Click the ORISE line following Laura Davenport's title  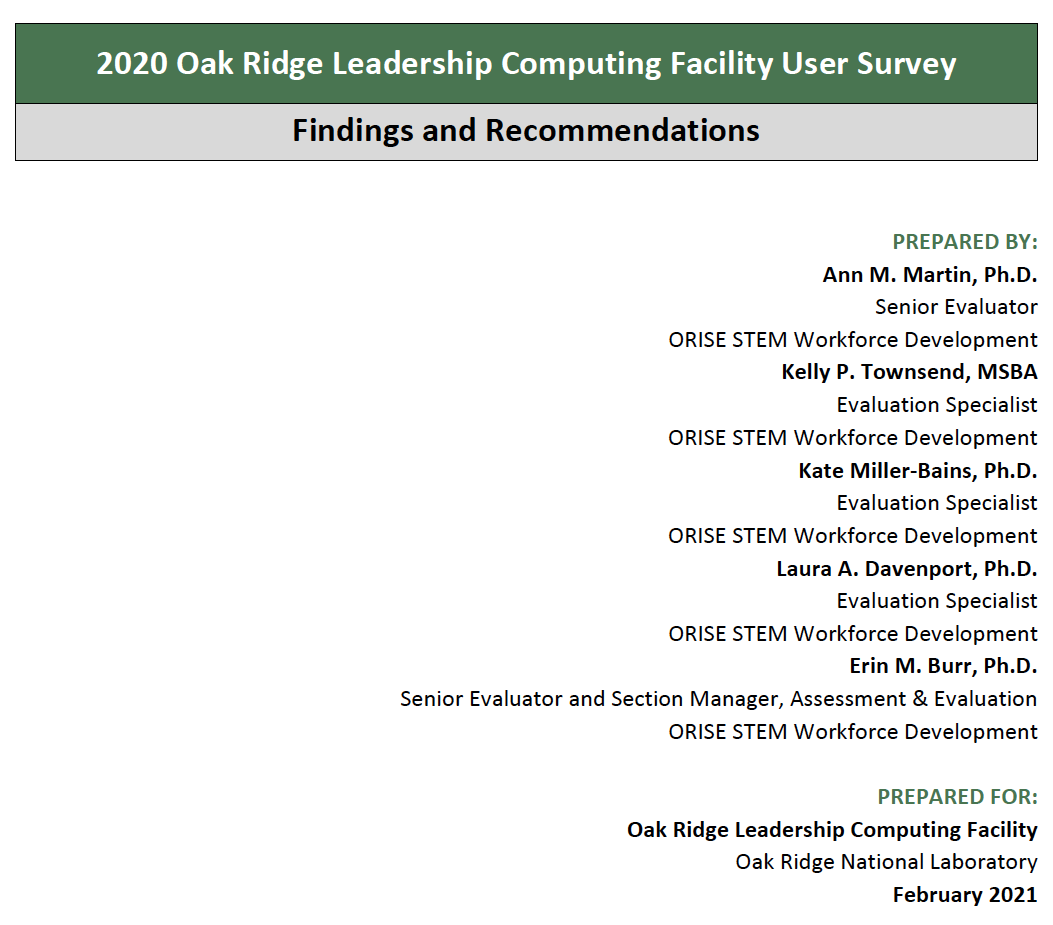click(852, 634)
